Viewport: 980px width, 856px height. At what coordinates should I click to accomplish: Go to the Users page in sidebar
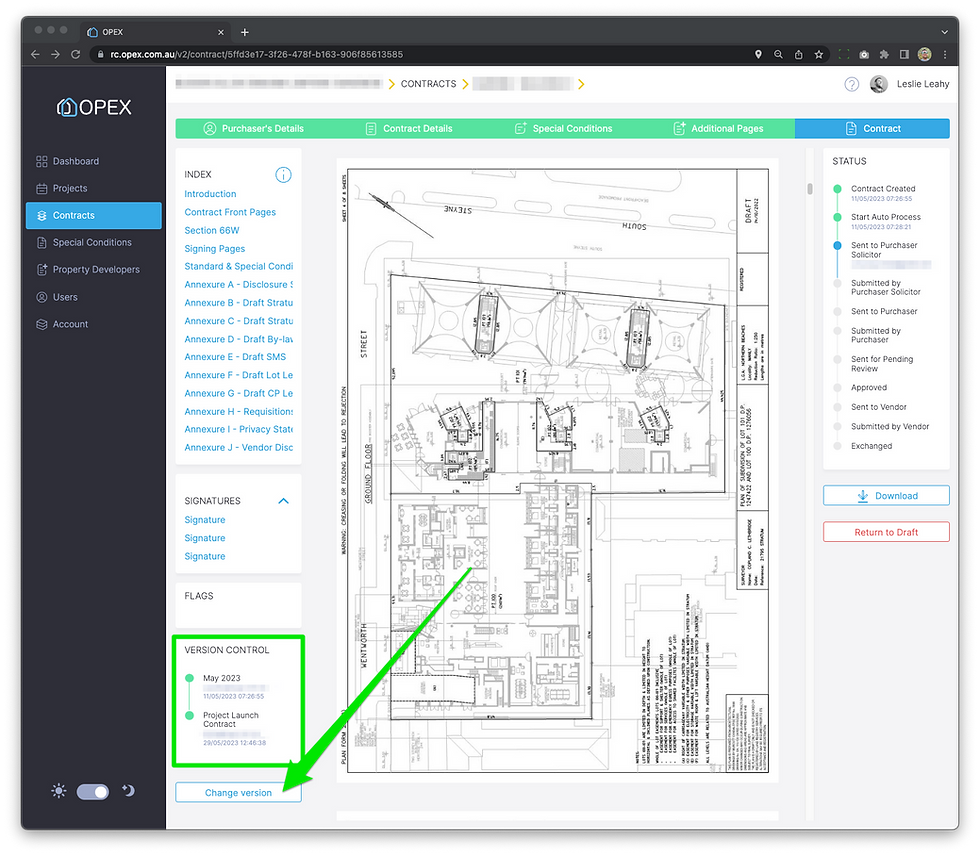(x=57, y=297)
